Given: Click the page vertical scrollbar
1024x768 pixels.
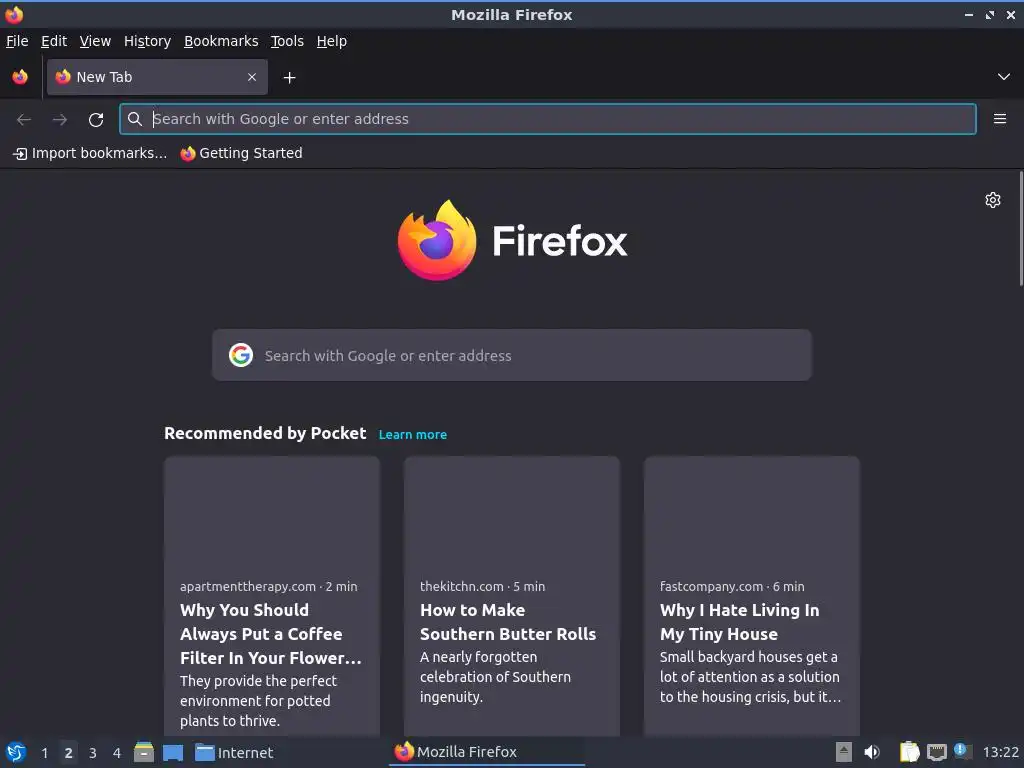Looking at the screenshot, I should (1021, 229).
